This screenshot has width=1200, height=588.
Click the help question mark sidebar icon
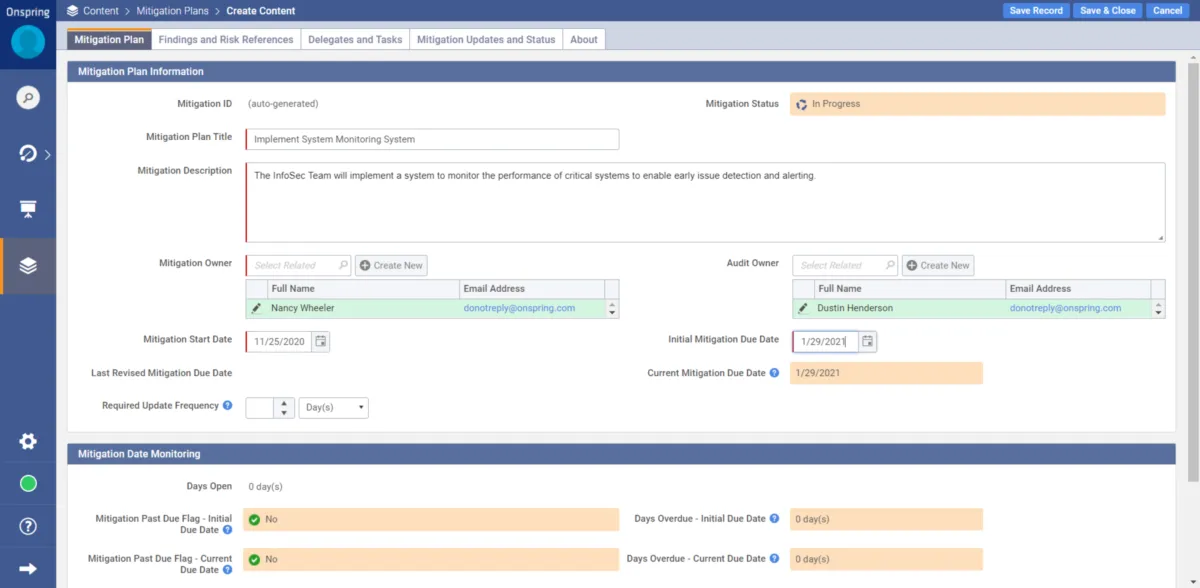pyautogui.click(x=28, y=526)
